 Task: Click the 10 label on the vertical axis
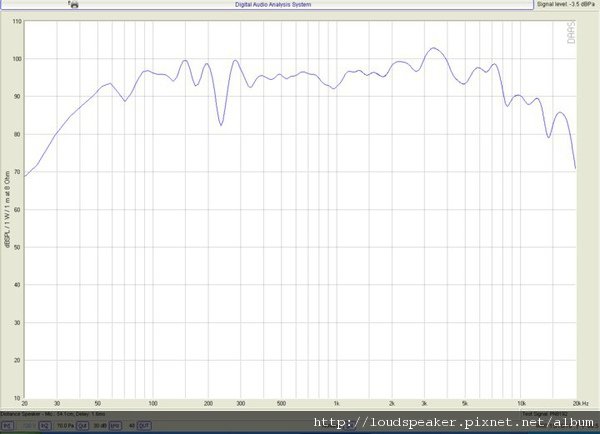(x=18, y=398)
